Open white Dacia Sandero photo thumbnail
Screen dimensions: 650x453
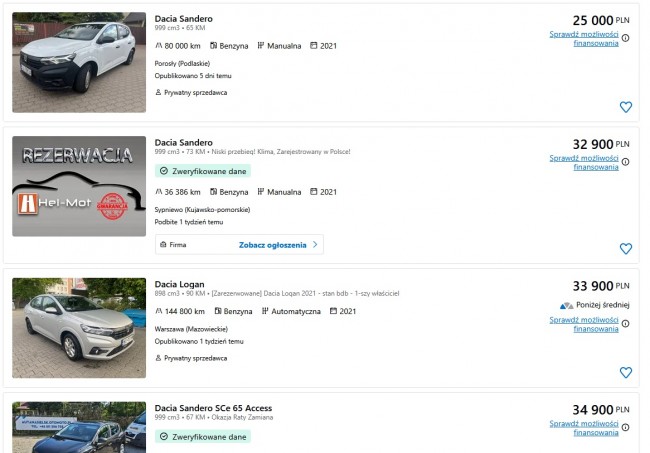pyautogui.click(x=79, y=62)
